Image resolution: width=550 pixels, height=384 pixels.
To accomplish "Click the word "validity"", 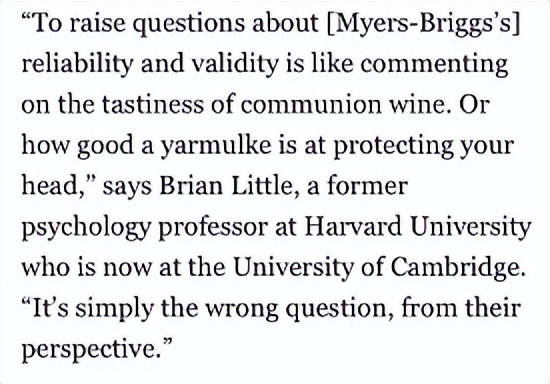I will tap(236, 65).
